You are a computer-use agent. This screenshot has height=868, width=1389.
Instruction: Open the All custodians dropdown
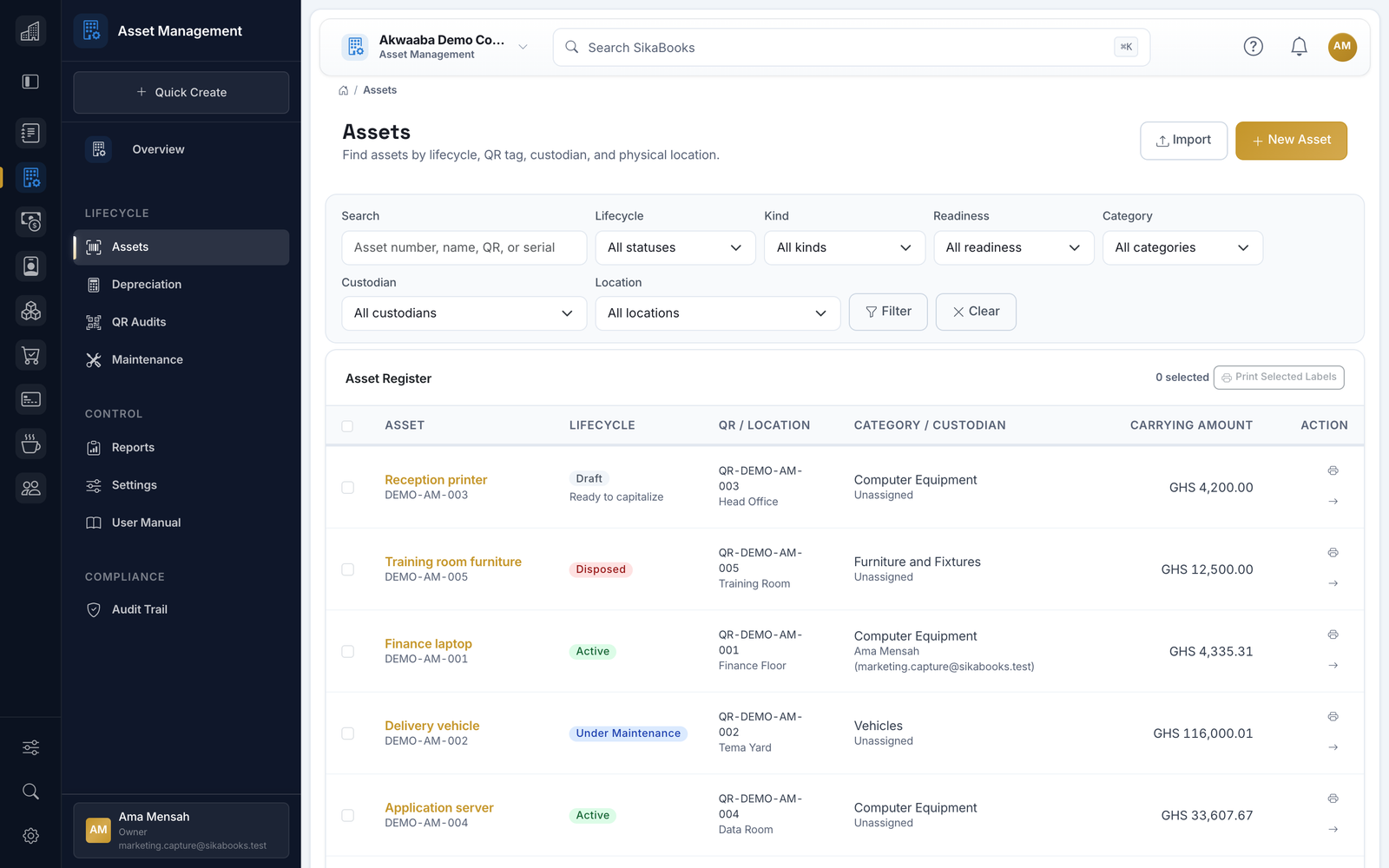(x=464, y=313)
